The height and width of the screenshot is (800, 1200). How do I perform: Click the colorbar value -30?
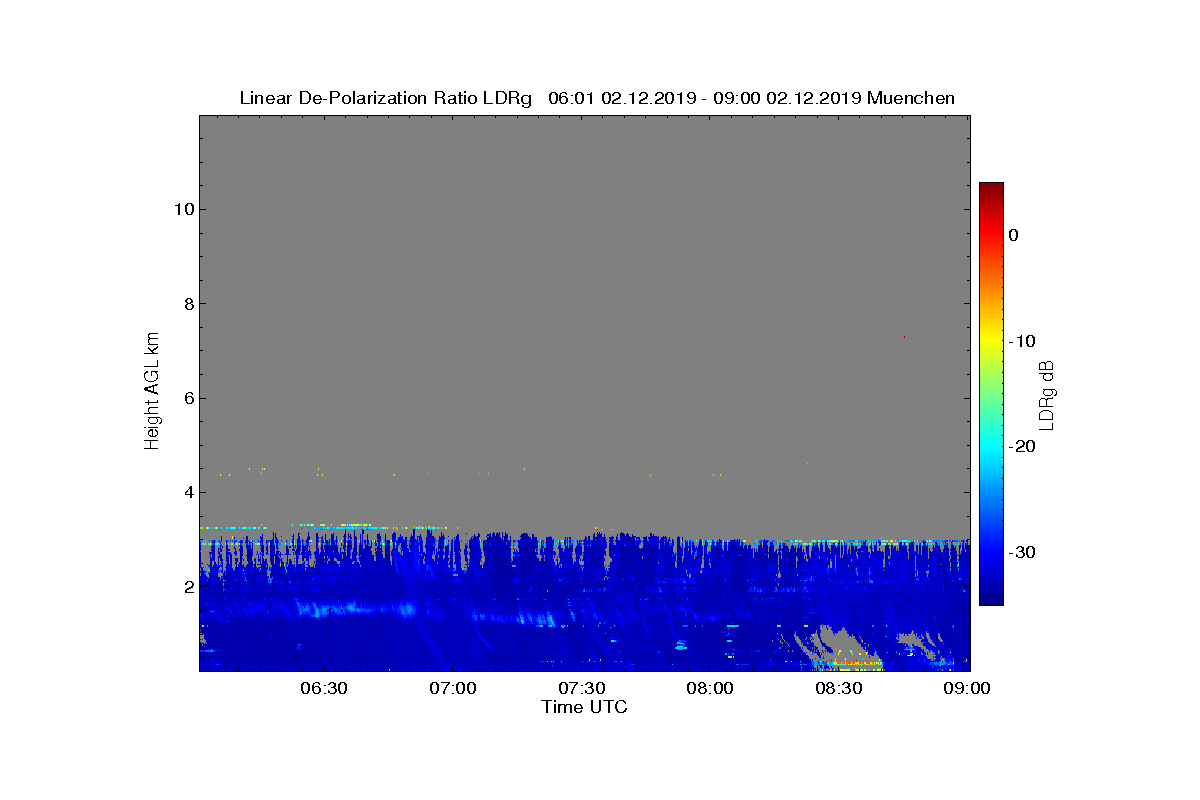(x=1022, y=552)
